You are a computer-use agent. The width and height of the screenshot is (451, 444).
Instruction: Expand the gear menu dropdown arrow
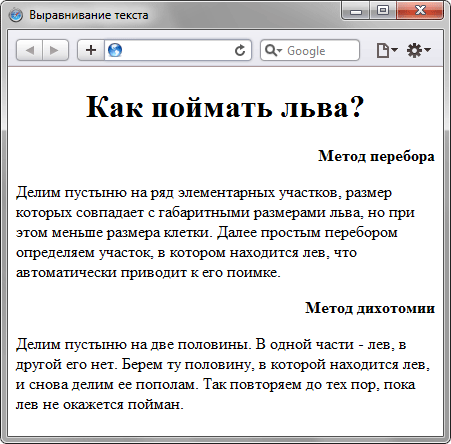pos(427,50)
